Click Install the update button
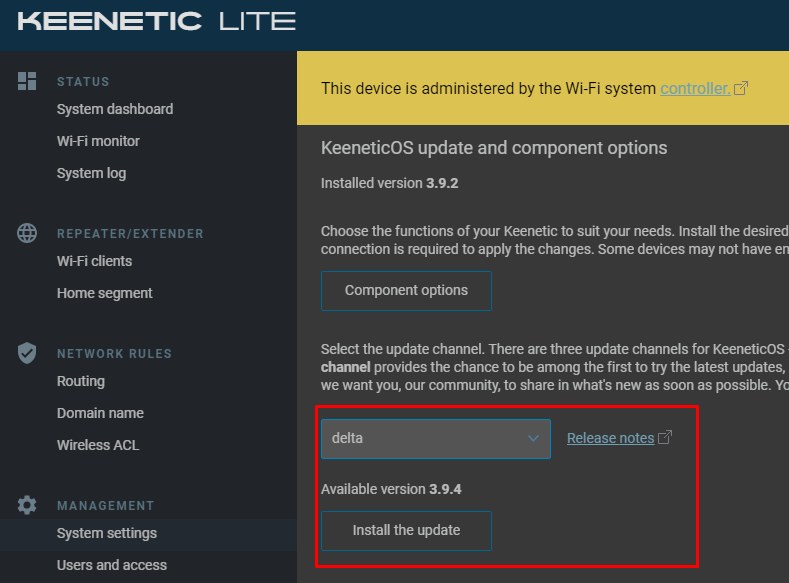The image size is (789, 583). pos(406,531)
